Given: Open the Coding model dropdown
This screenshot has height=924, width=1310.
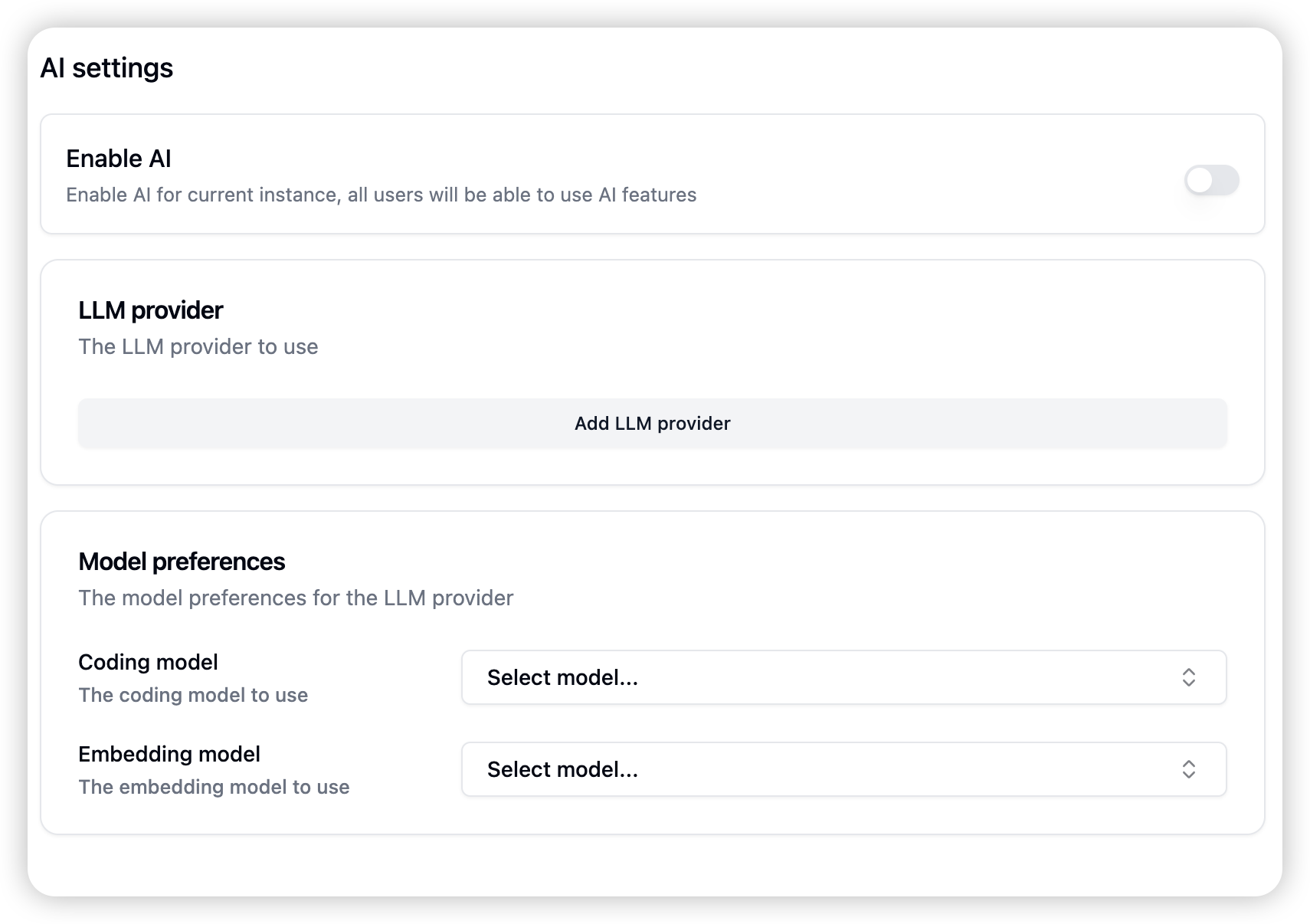Looking at the screenshot, I should point(843,677).
